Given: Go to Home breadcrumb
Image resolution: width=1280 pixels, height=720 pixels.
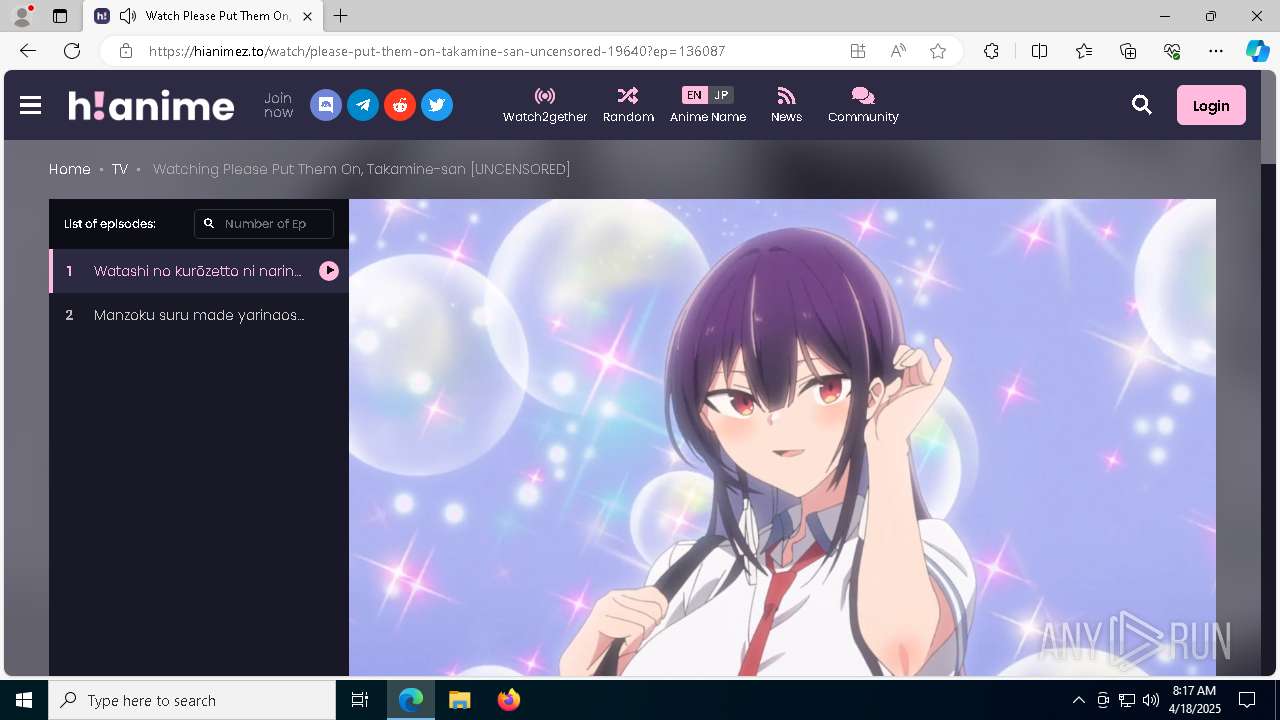Looking at the screenshot, I should tap(70, 169).
